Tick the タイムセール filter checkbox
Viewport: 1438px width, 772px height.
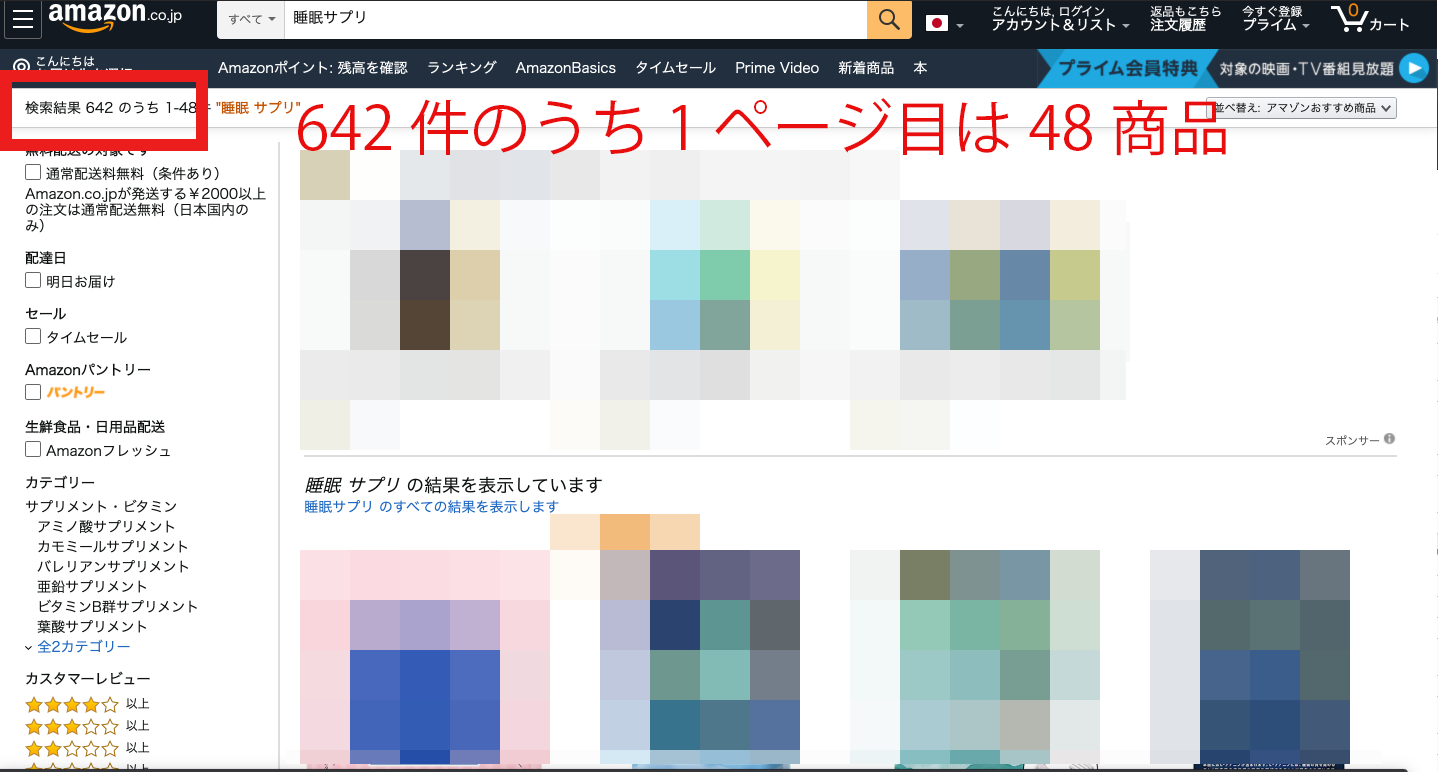click(33, 337)
